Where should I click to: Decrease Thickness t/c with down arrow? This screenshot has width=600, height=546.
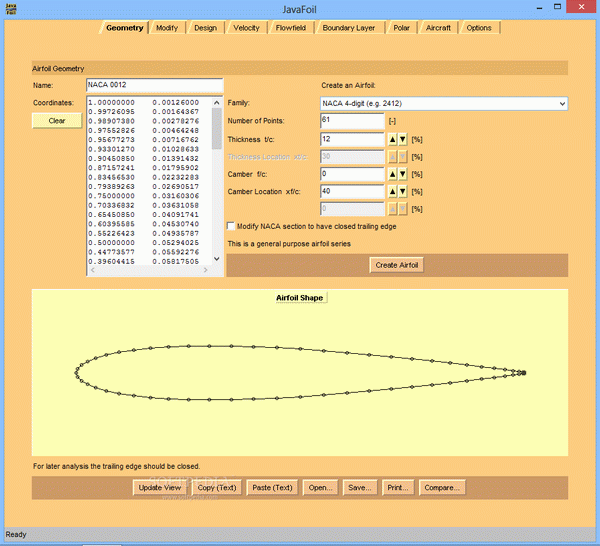click(403, 140)
